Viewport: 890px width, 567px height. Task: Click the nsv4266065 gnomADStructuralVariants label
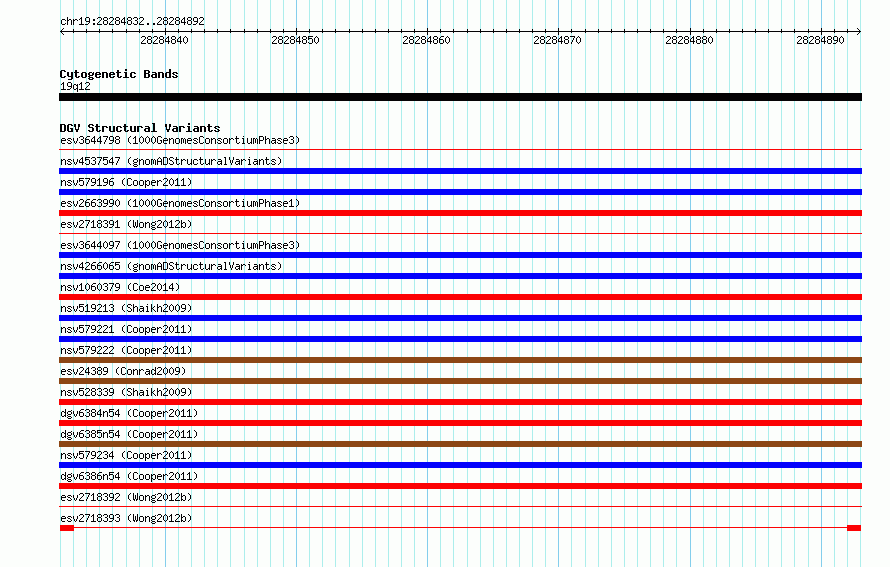click(171, 266)
